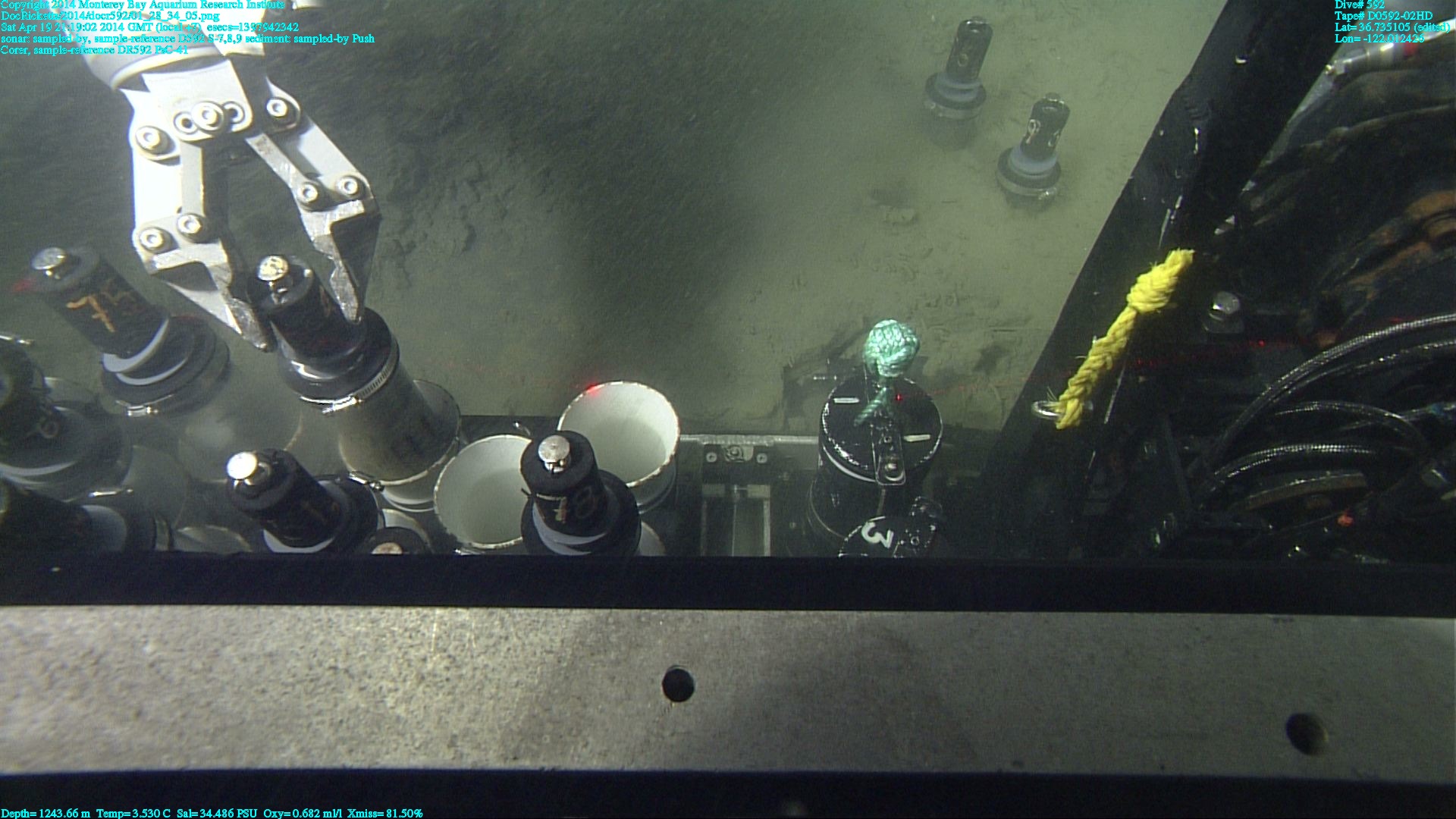The image size is (1456, 819).
Task: Click the Depth=1243.66 m readout
Action: tap(45, 813)
